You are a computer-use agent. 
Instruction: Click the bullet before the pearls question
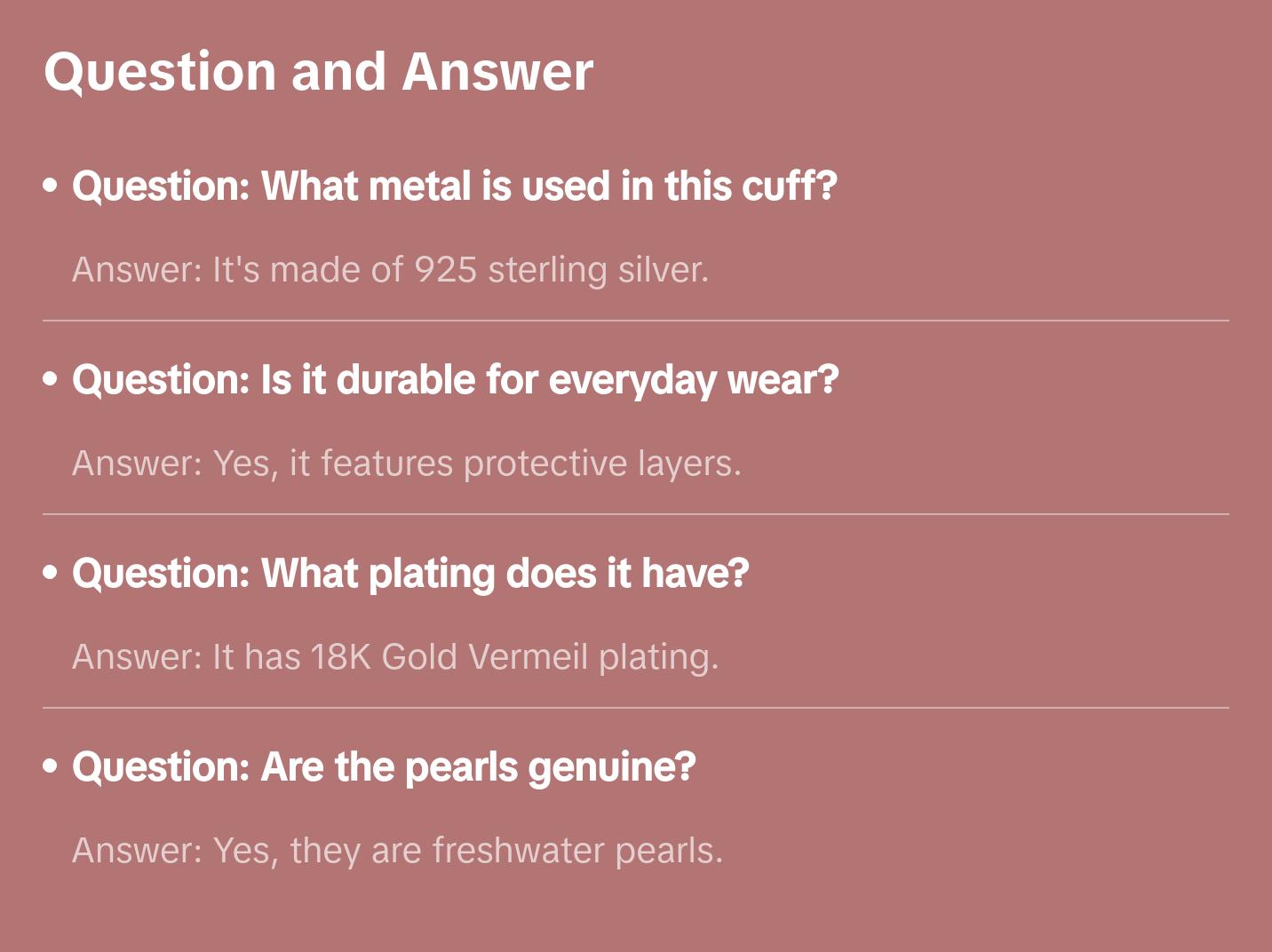coord(51,766)
